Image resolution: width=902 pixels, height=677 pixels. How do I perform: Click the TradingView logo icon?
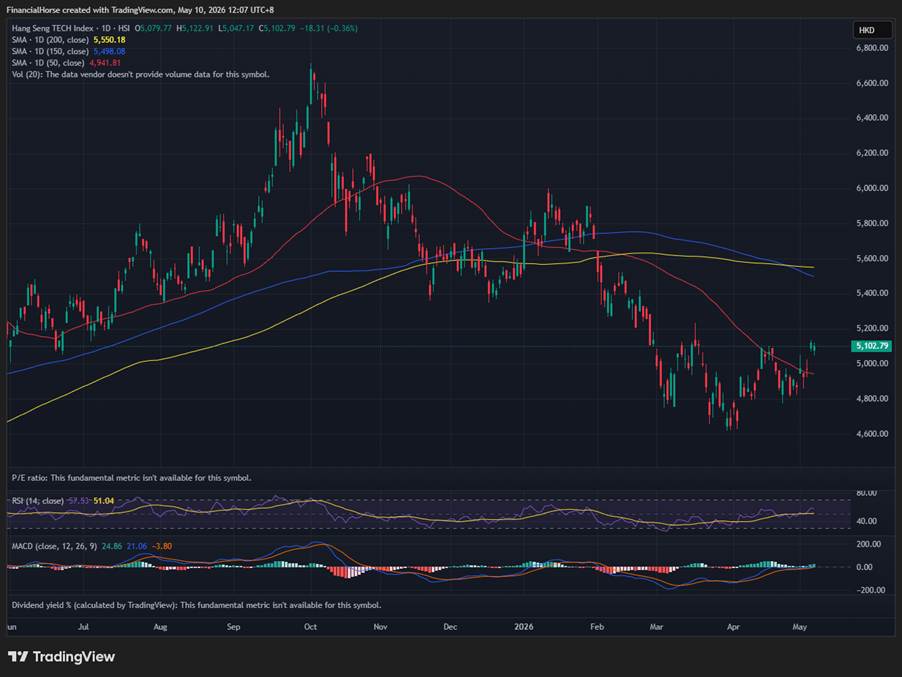(x=18, y=656)
